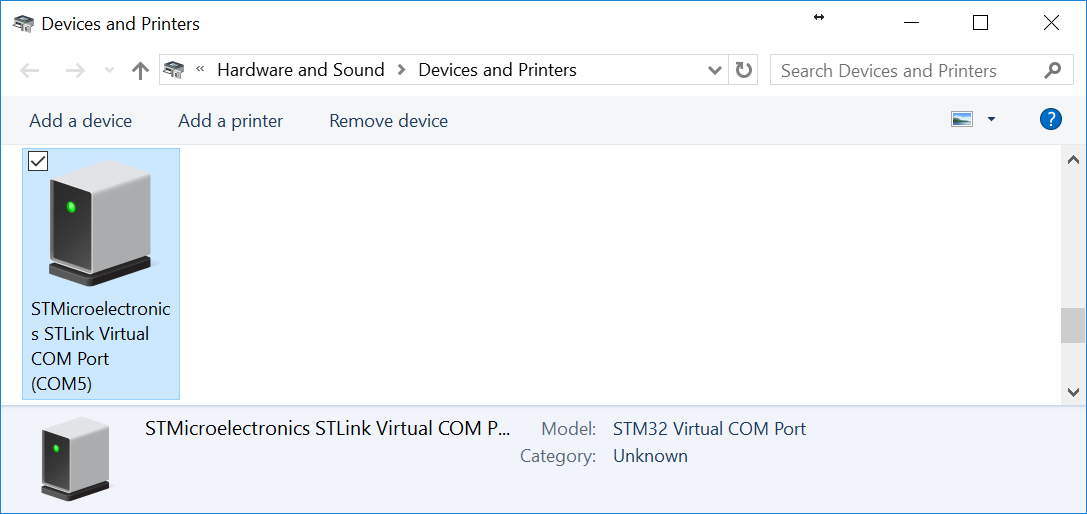
Task: Expand the breadcrumb chevron after Hardware and Sound
Action: coord(401,70)
